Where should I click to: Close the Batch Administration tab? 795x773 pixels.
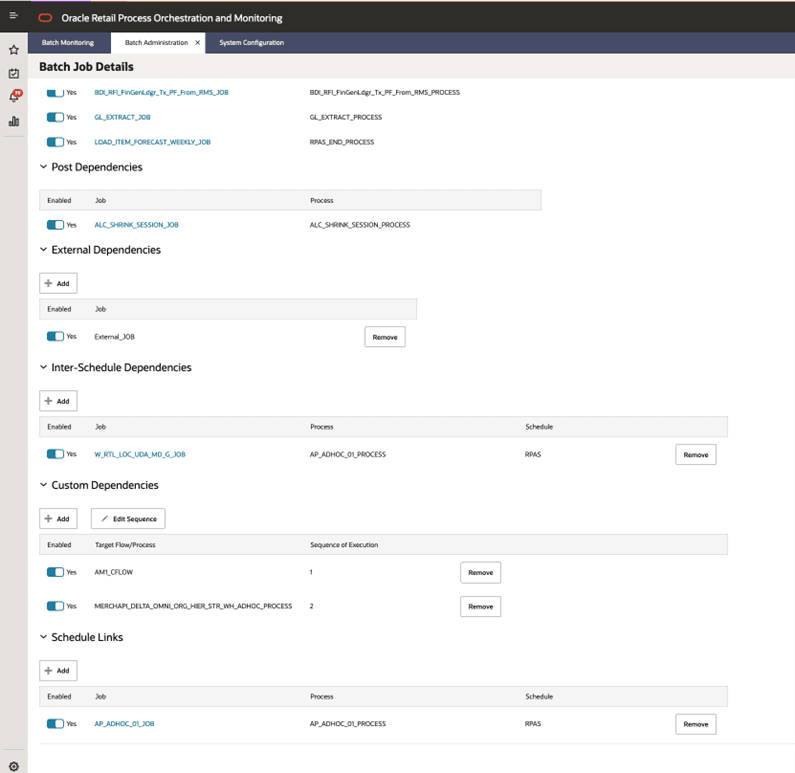click(198, 43)
